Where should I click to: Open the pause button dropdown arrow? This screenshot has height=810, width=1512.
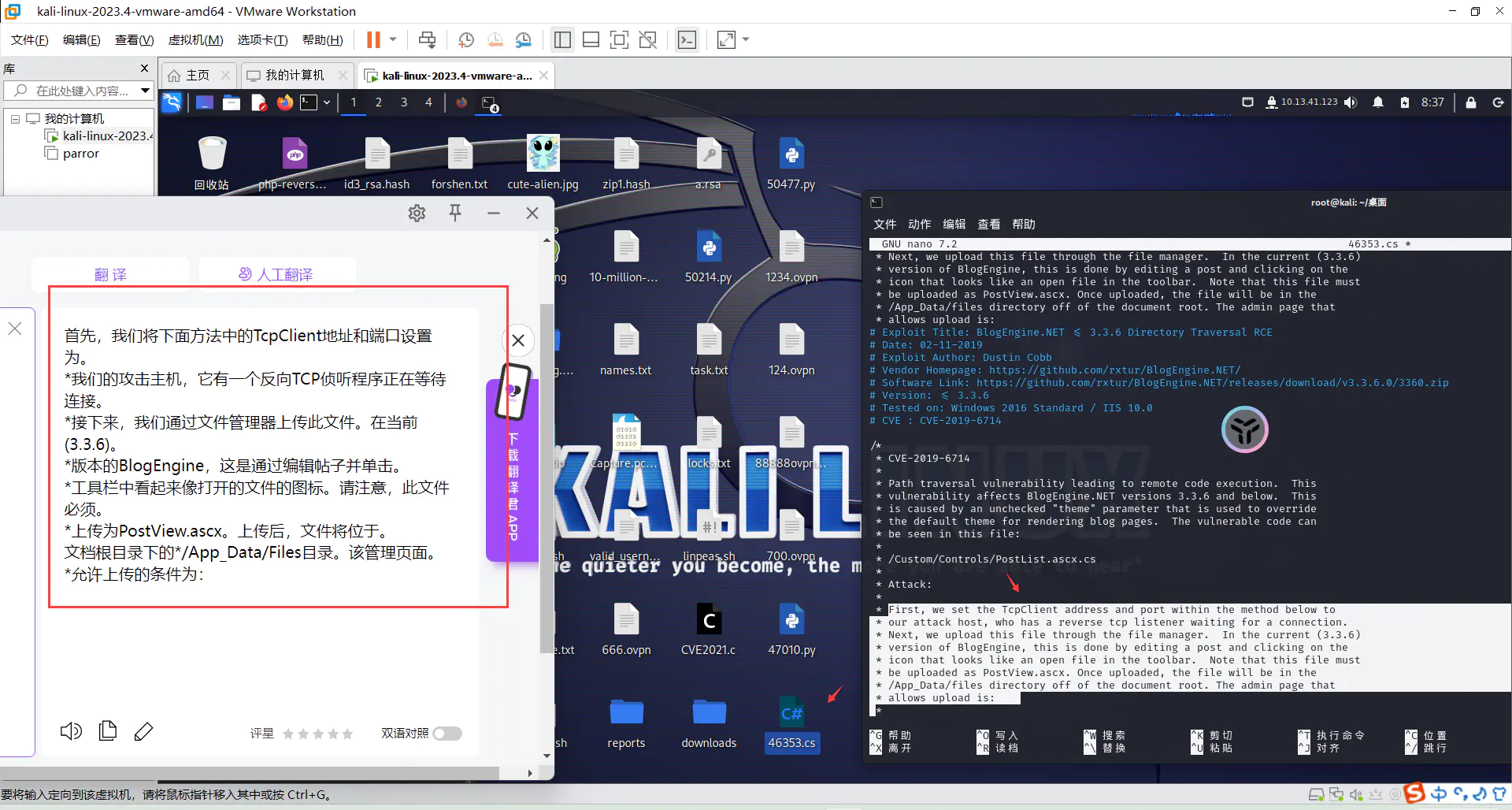[x=392, y=39]
